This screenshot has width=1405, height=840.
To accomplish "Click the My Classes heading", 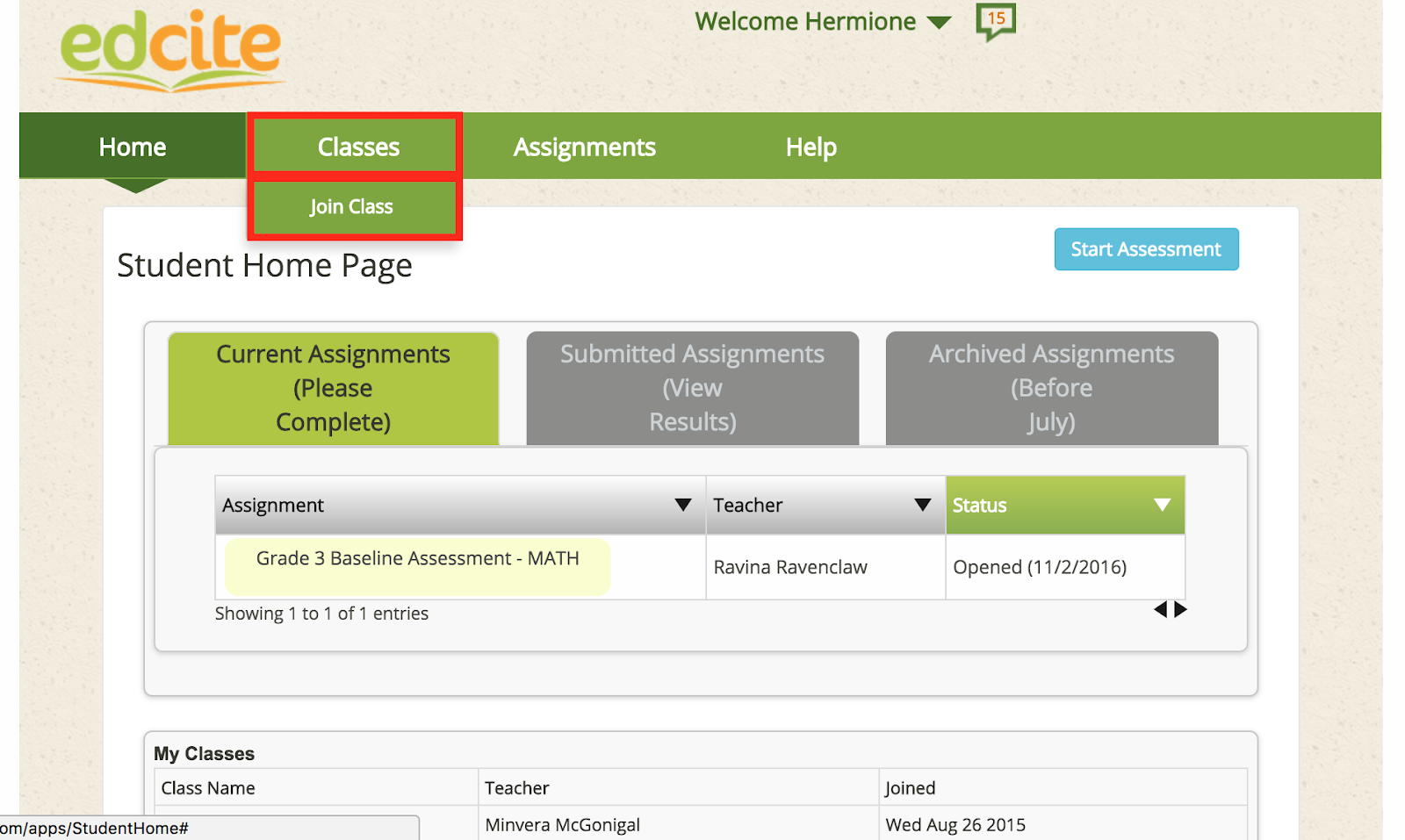I will coord(204,754).
